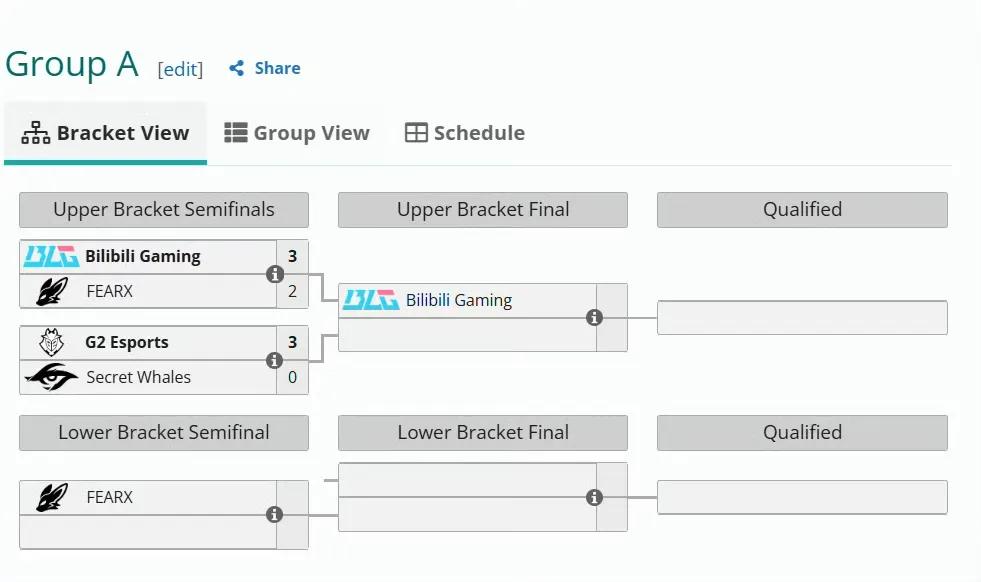Switch to the Bracket View tab

pos(106,133)
